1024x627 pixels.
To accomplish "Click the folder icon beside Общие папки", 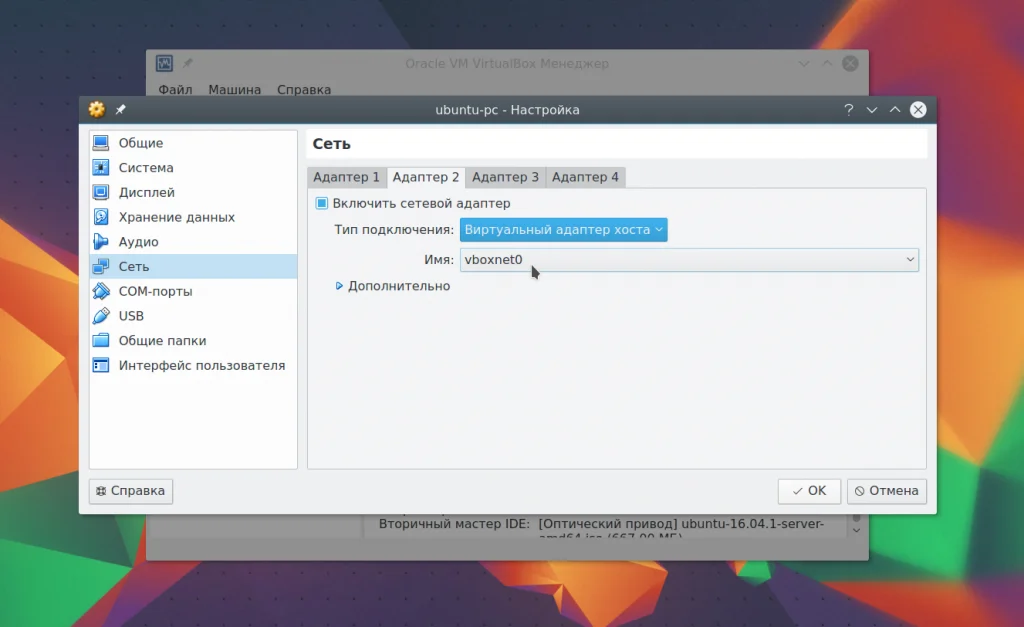I will 101,340.
